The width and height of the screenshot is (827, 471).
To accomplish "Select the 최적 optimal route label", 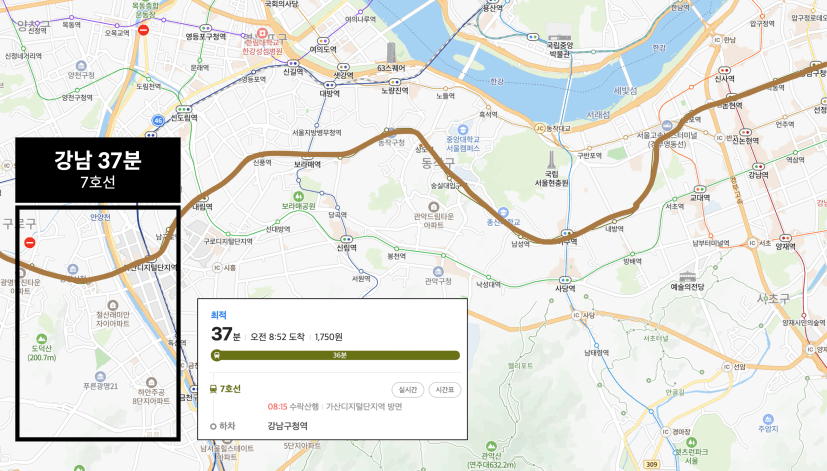I will (x=218, y=315).
